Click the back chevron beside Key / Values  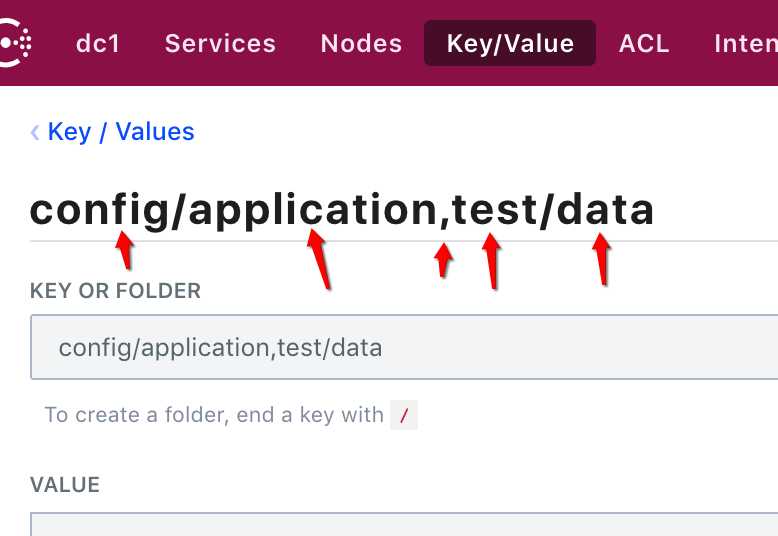point(35,132)
